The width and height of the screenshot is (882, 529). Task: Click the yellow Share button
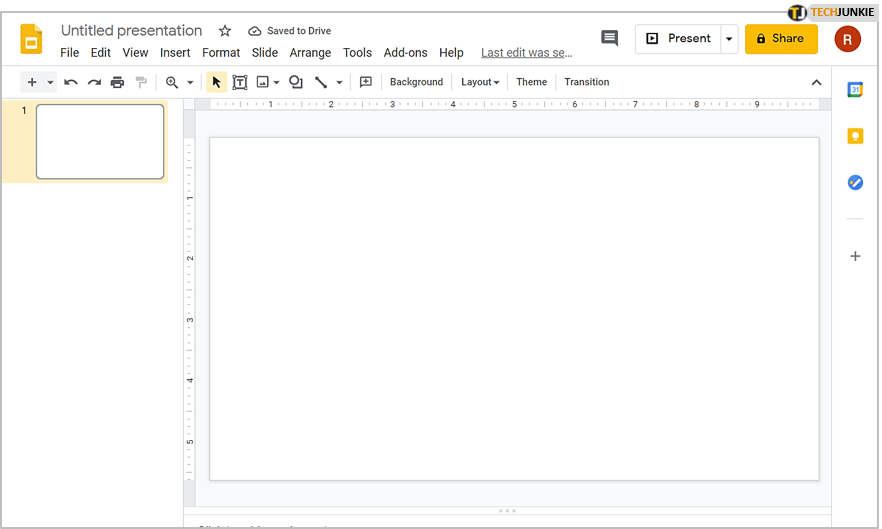[780, 39]
